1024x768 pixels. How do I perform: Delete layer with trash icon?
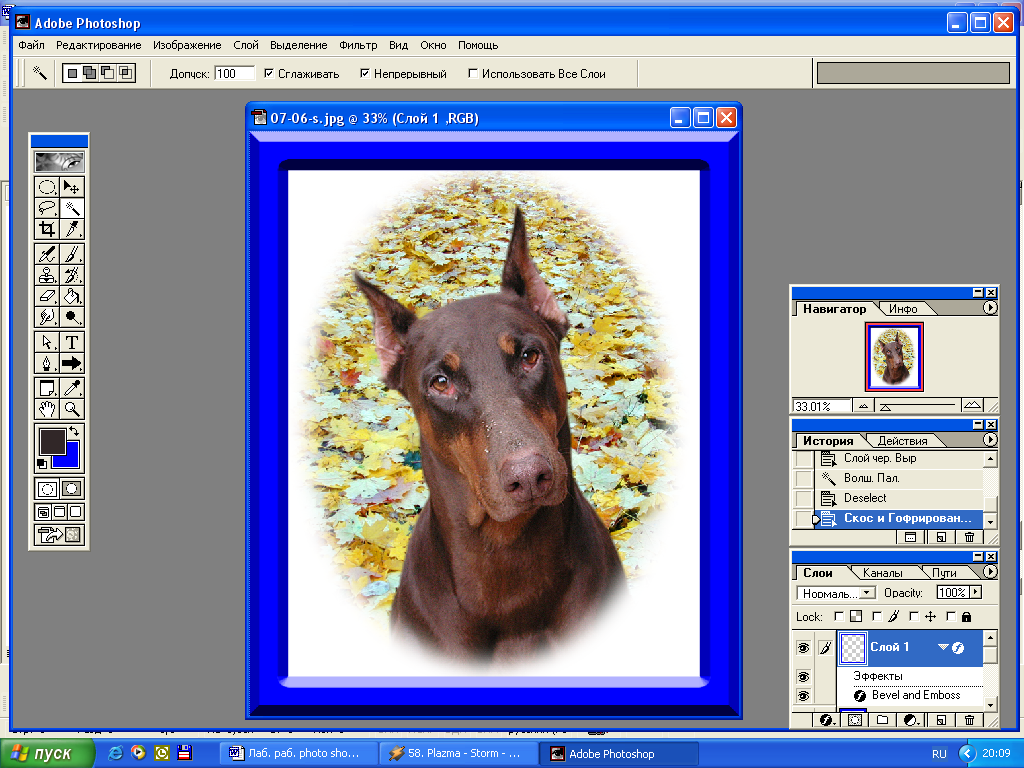coord(970,720)
